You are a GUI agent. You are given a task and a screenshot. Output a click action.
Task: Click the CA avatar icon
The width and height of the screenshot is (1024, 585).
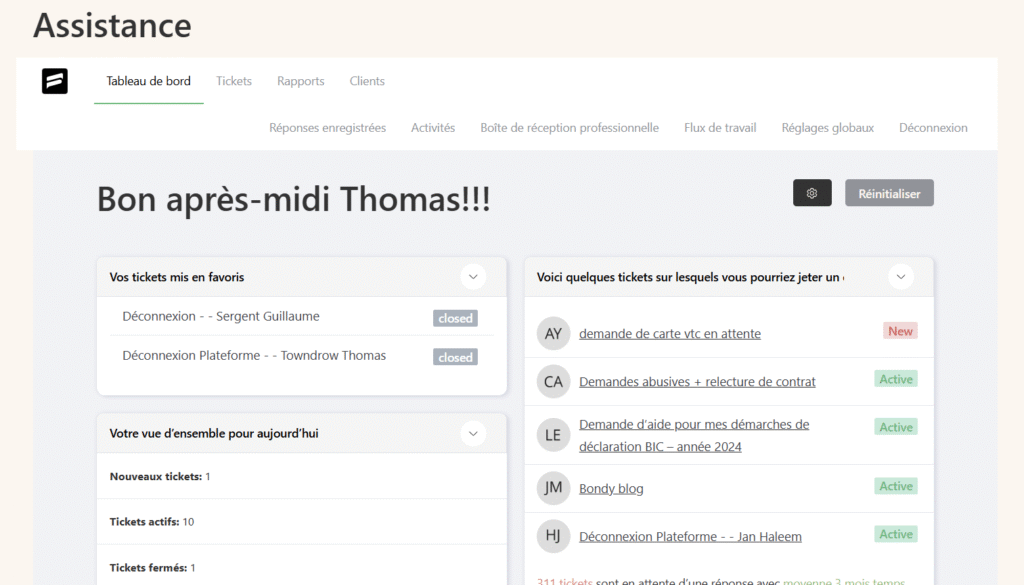[553, 382]
